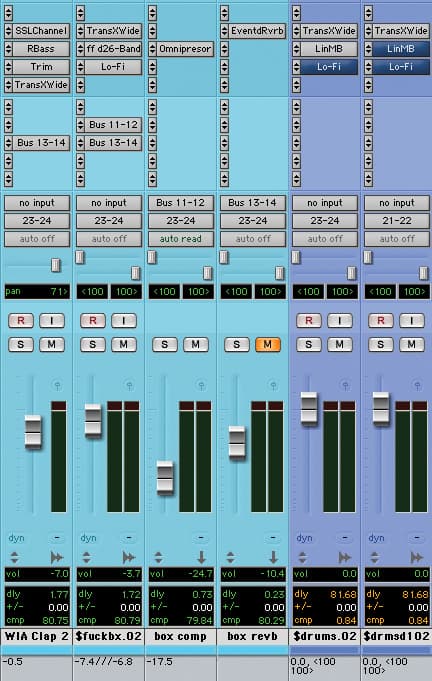Click the pan 71> readout on WIA Clap 2

(37, 291)
